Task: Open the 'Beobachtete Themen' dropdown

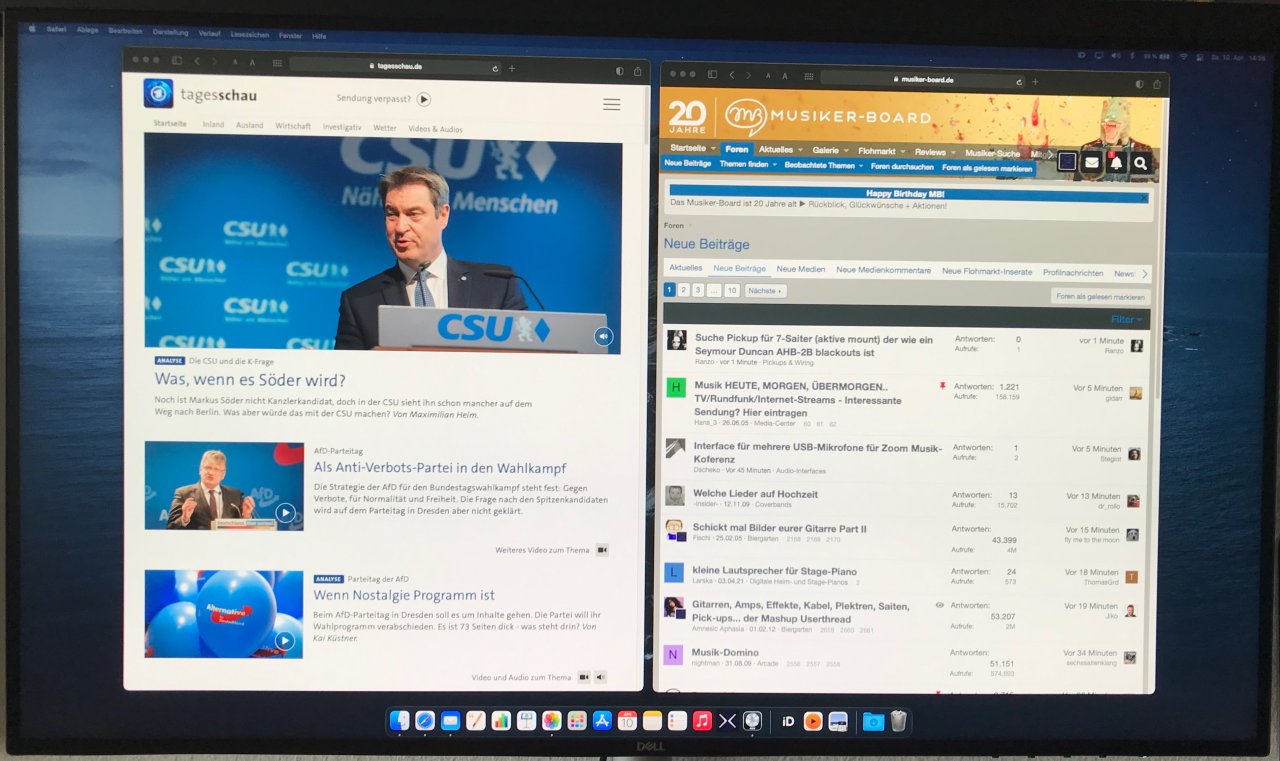Action: [823, 165]
